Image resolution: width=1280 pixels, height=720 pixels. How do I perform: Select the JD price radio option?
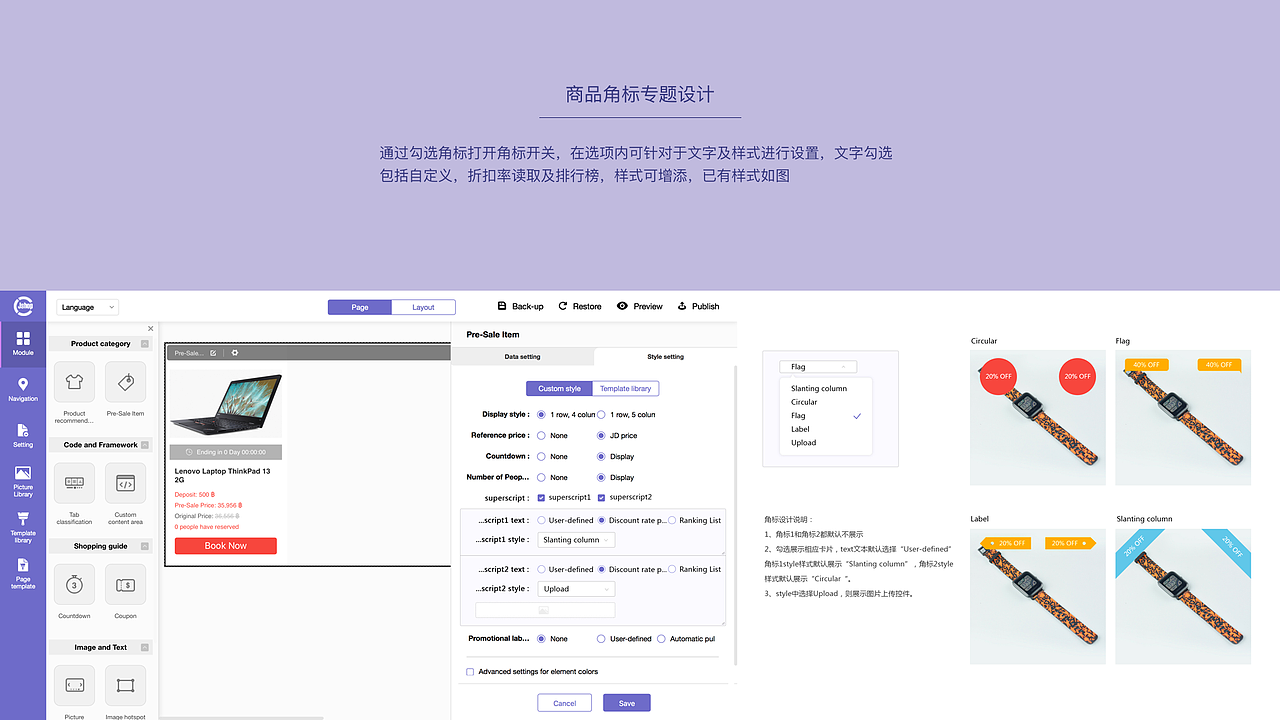pos(601,435)
